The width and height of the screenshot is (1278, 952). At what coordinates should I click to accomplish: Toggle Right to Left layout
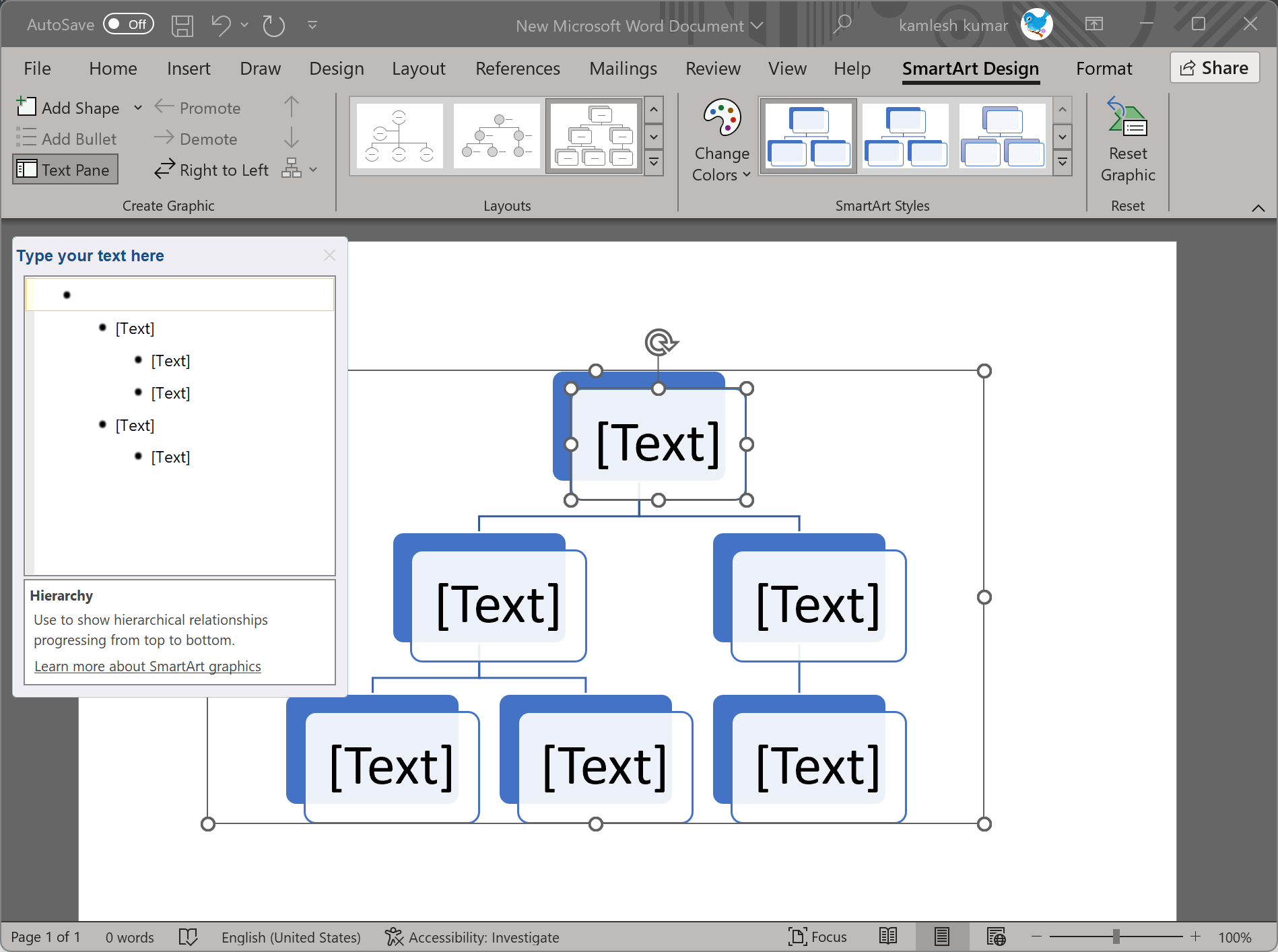211,170
